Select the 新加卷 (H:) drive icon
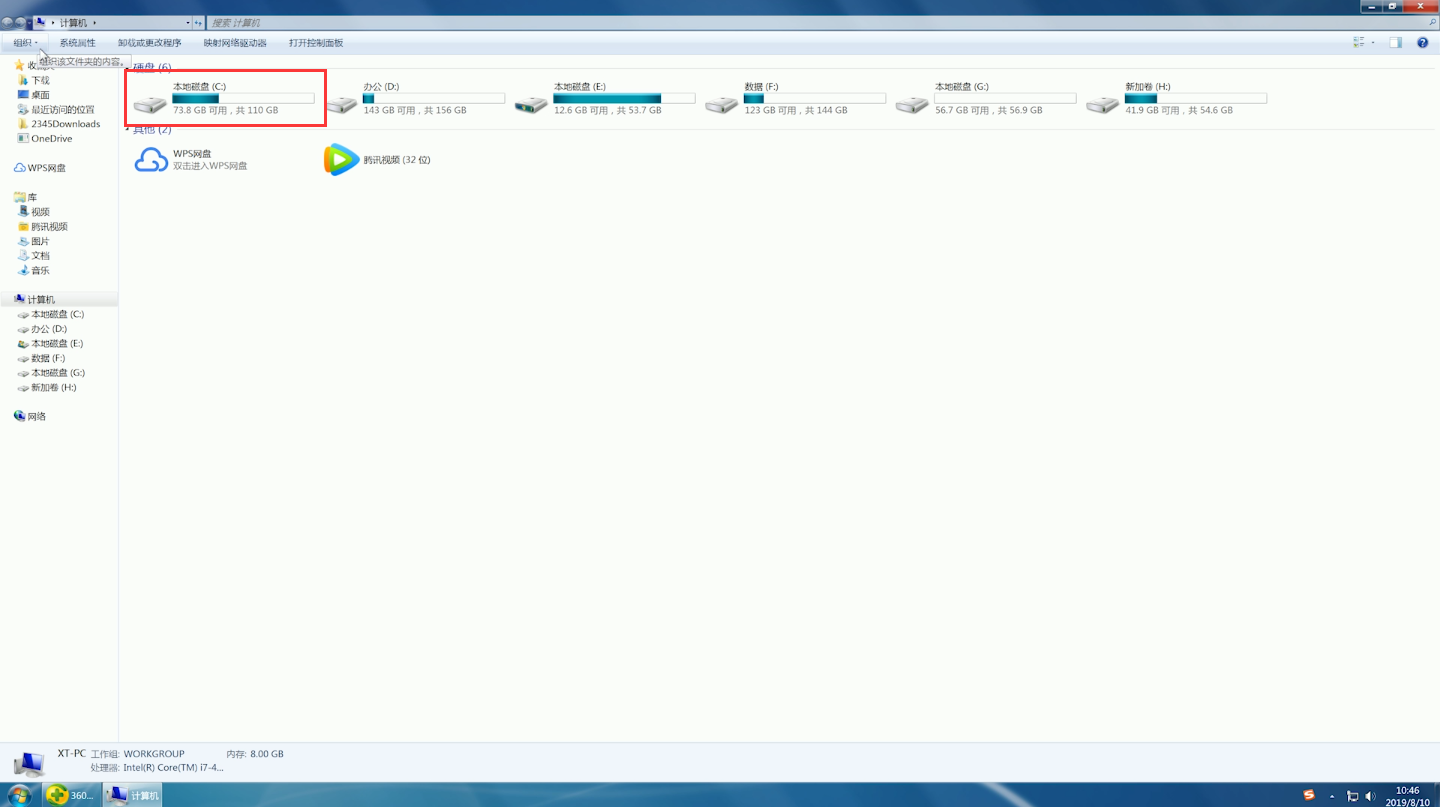The width and height of the screenshot is (1440, 807). 1103,103
